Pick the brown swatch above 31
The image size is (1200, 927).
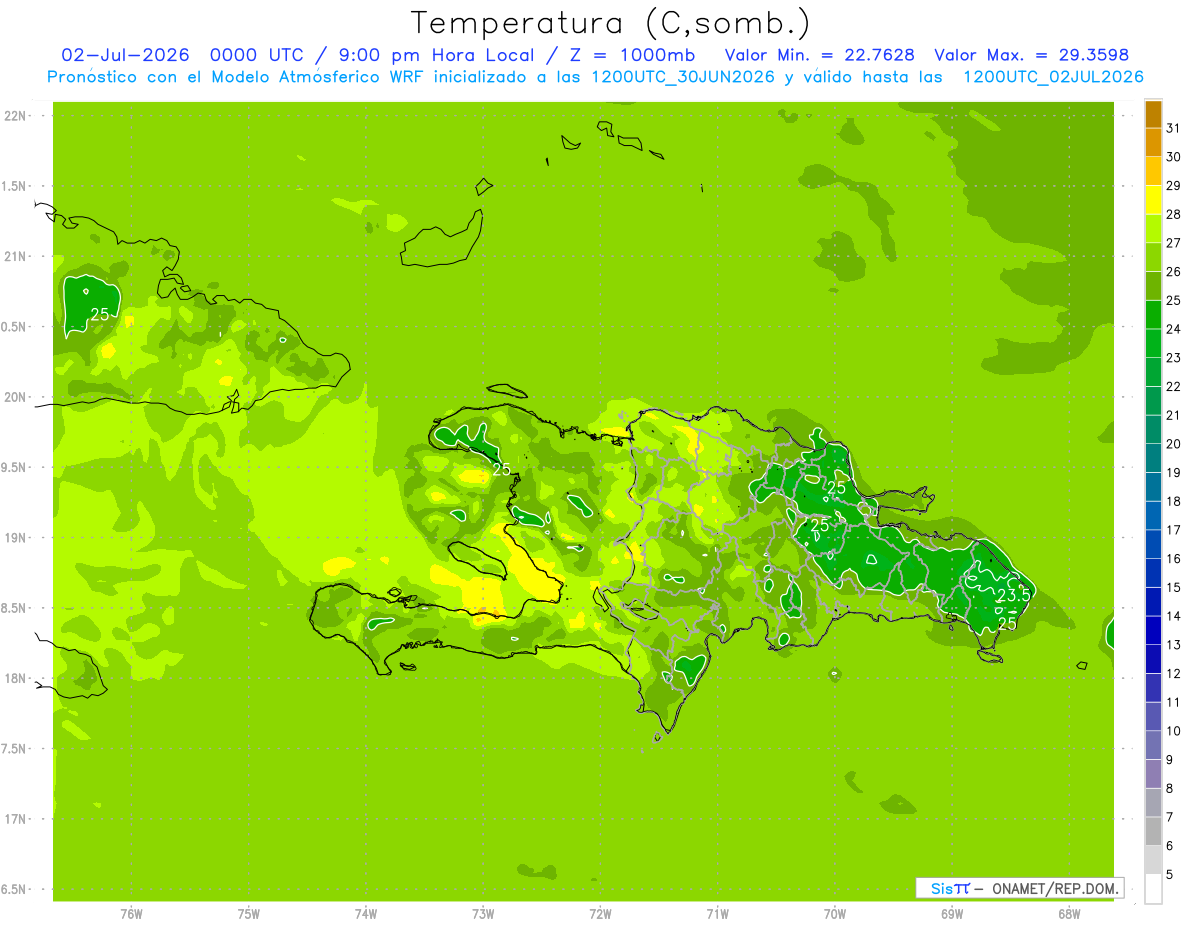click(x=1153, y=114)
